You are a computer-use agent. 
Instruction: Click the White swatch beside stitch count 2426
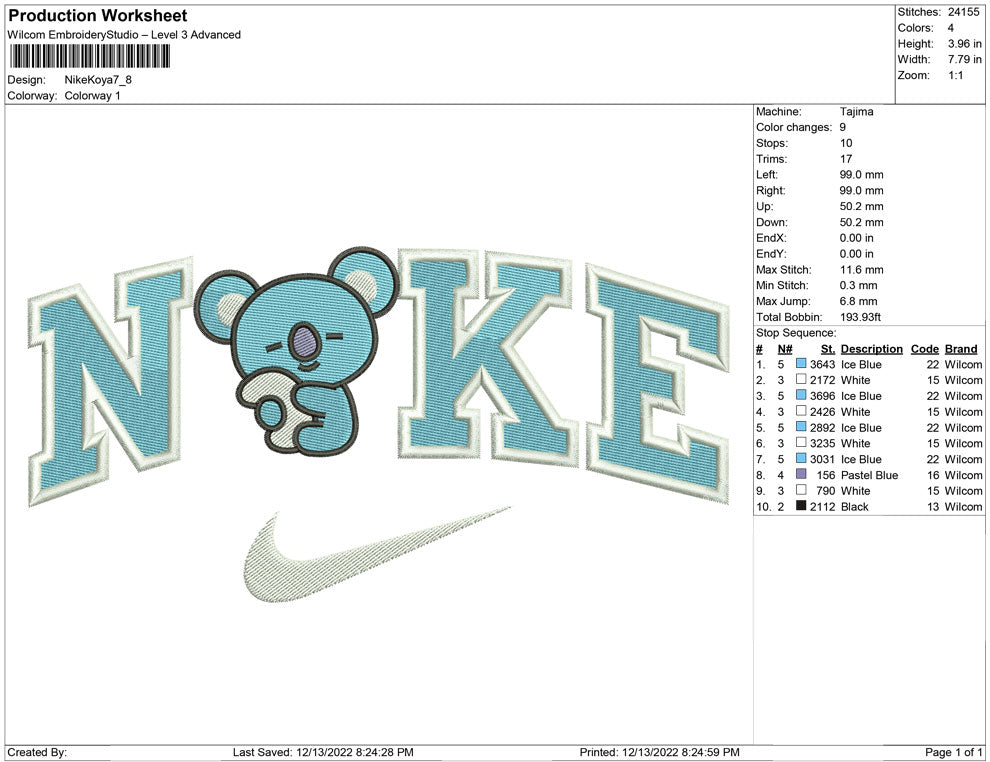801,411
